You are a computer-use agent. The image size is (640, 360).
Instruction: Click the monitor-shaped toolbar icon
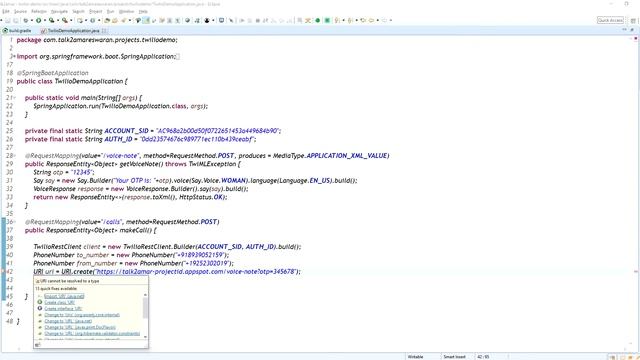click(221, 20)
